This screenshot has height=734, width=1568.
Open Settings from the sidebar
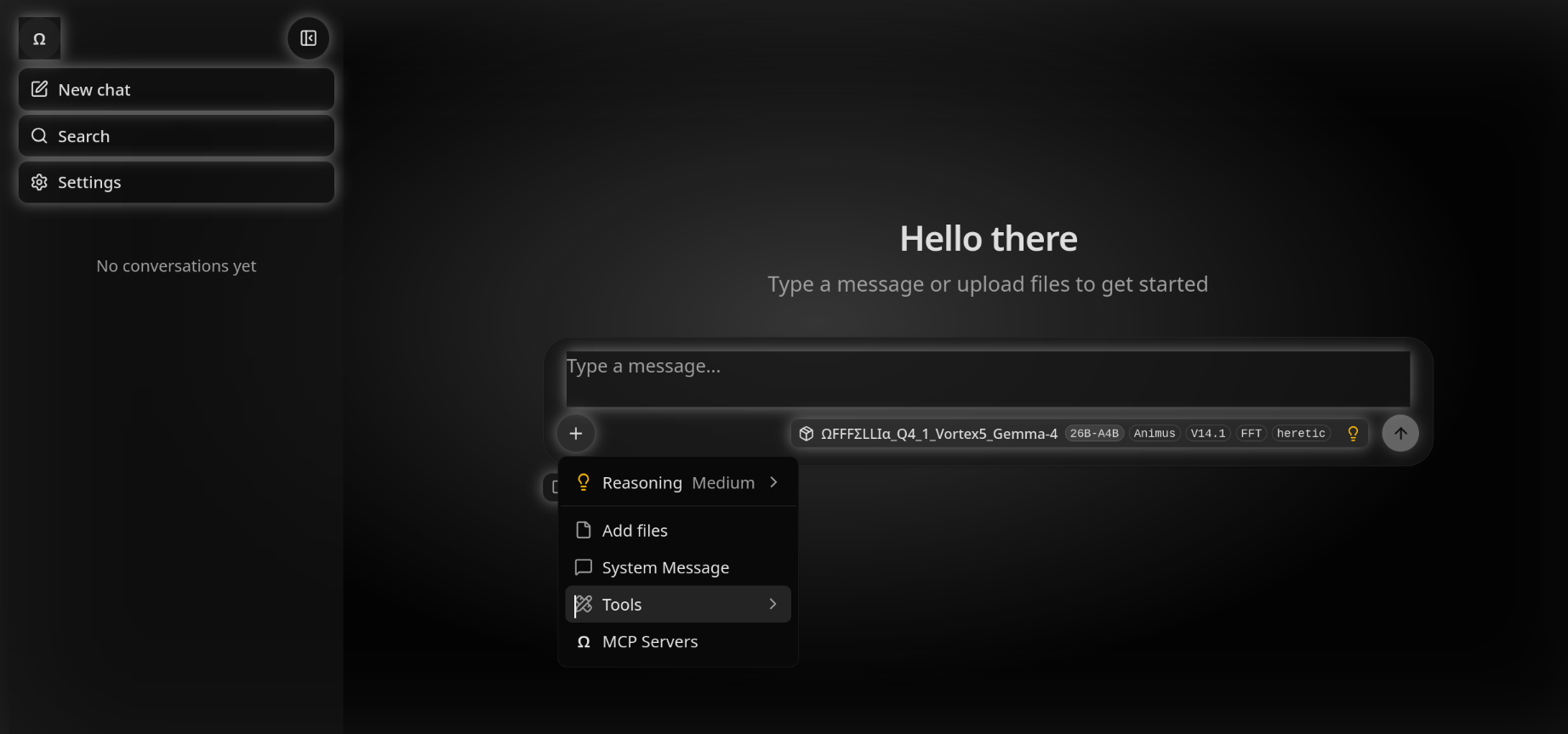tap(176, 182)
